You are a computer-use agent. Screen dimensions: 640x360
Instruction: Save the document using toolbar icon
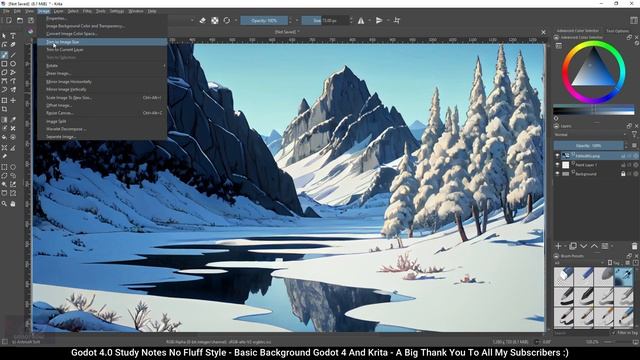[31, 20]
